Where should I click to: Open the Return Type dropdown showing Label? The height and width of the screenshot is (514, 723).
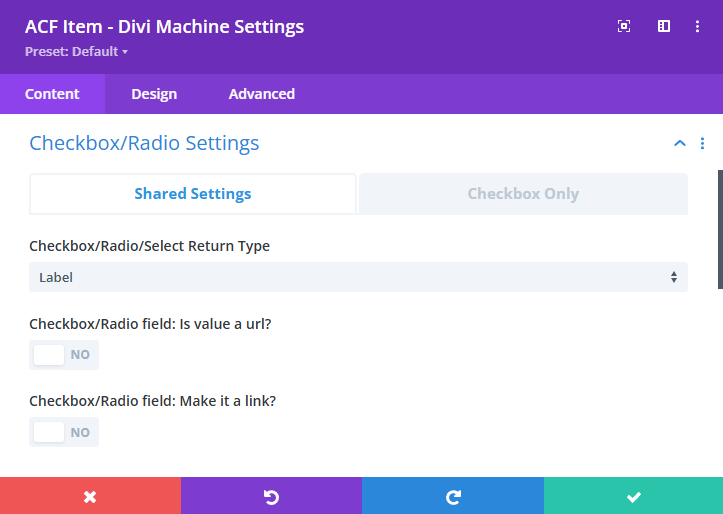point(358,277)
